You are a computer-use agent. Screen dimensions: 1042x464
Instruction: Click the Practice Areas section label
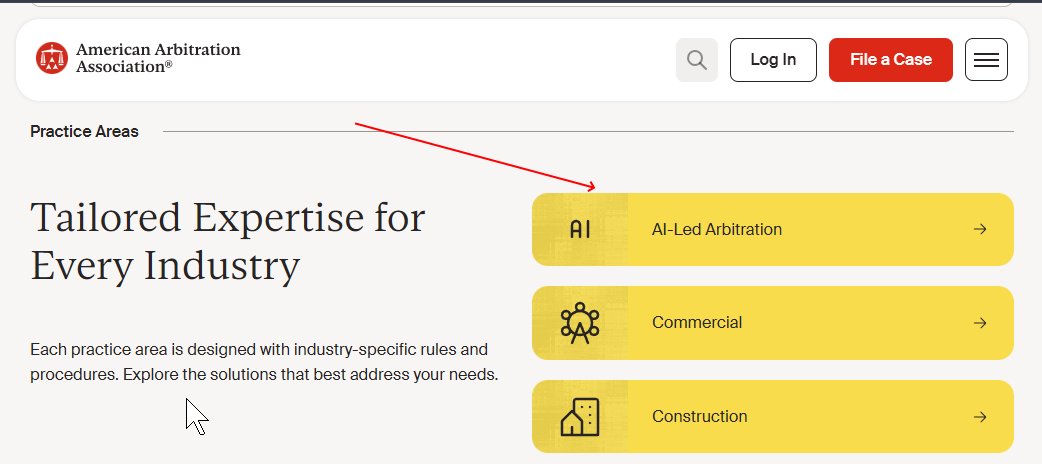coord(84,132)
